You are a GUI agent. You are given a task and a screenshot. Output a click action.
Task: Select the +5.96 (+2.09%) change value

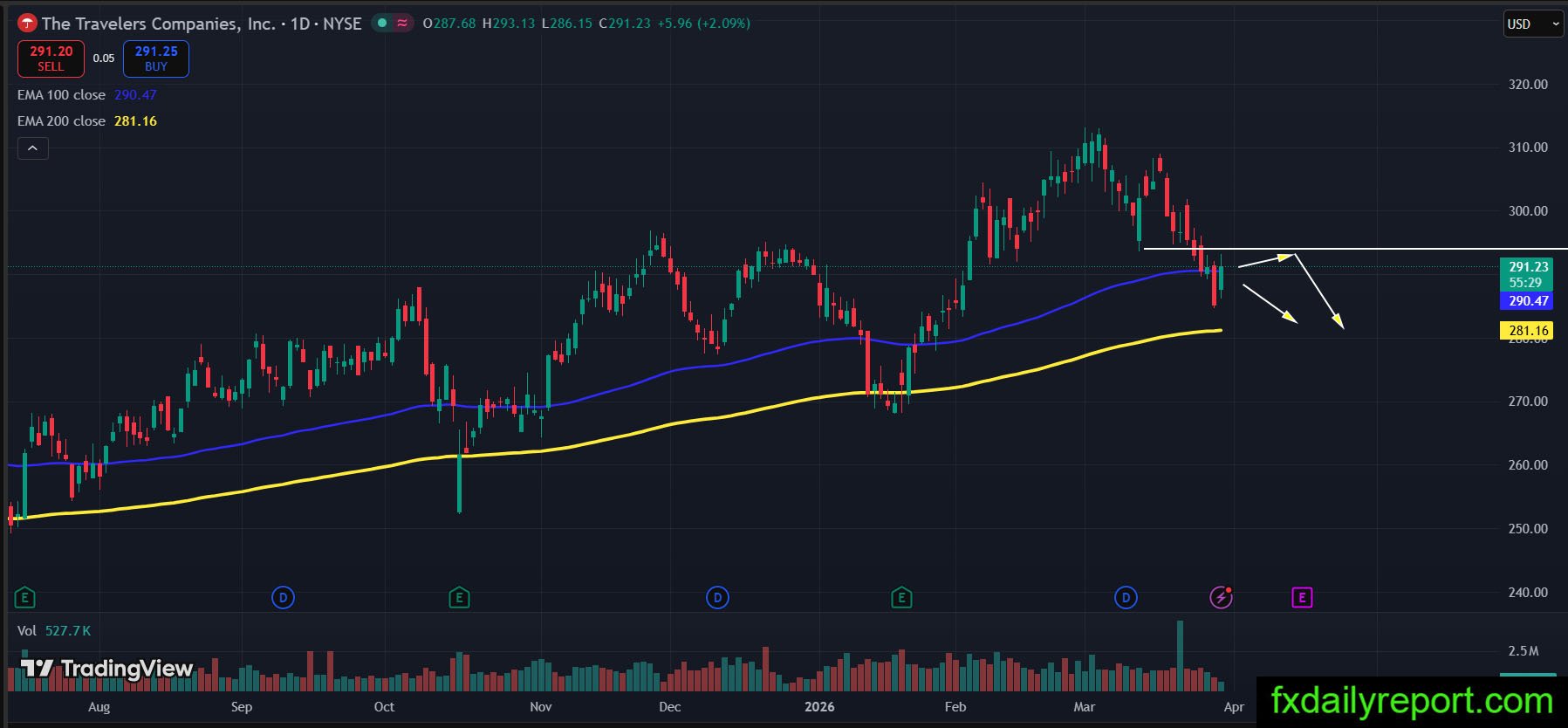[x=703, y=24]
